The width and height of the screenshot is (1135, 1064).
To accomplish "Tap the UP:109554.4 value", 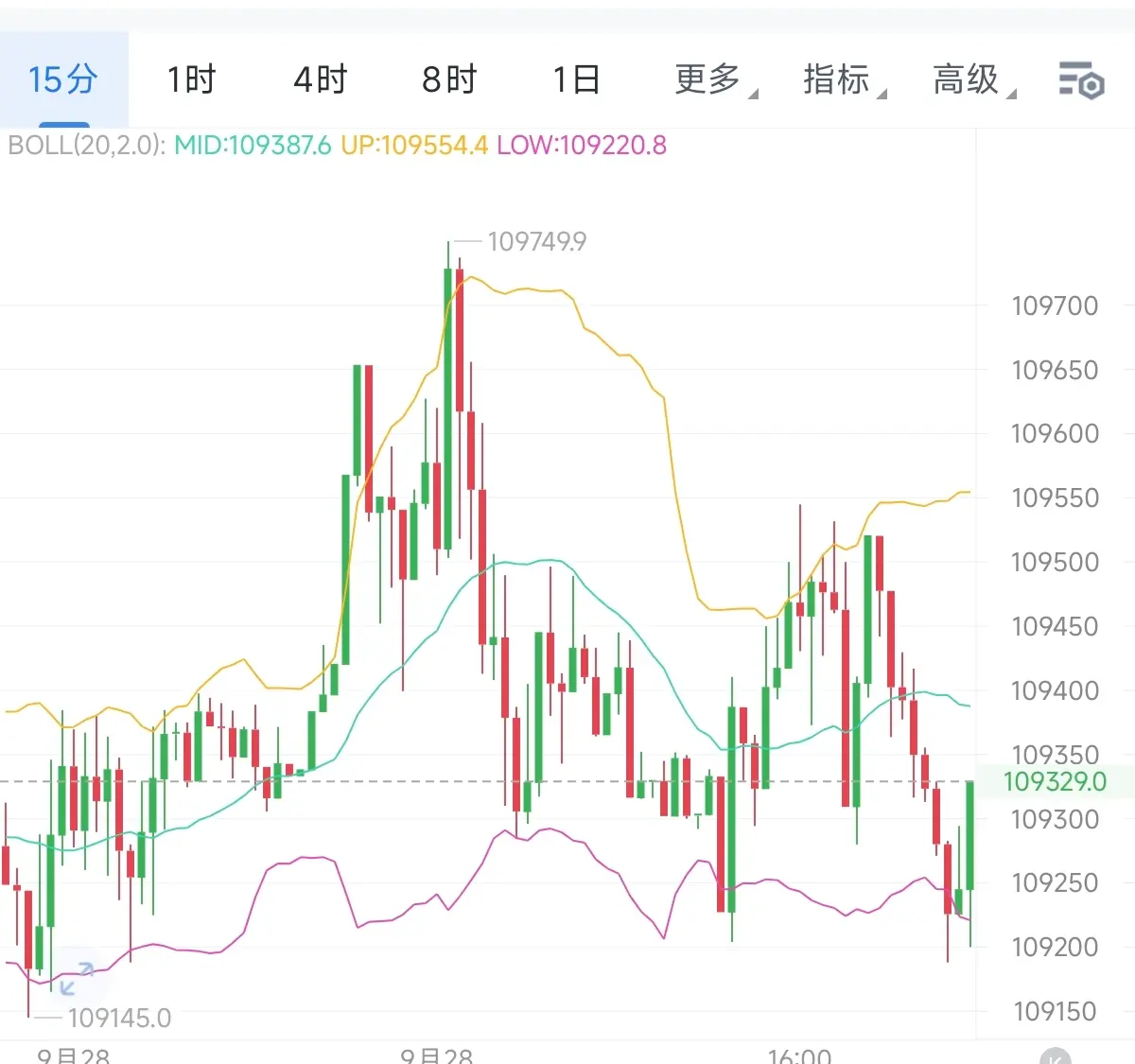I will 414,145.
